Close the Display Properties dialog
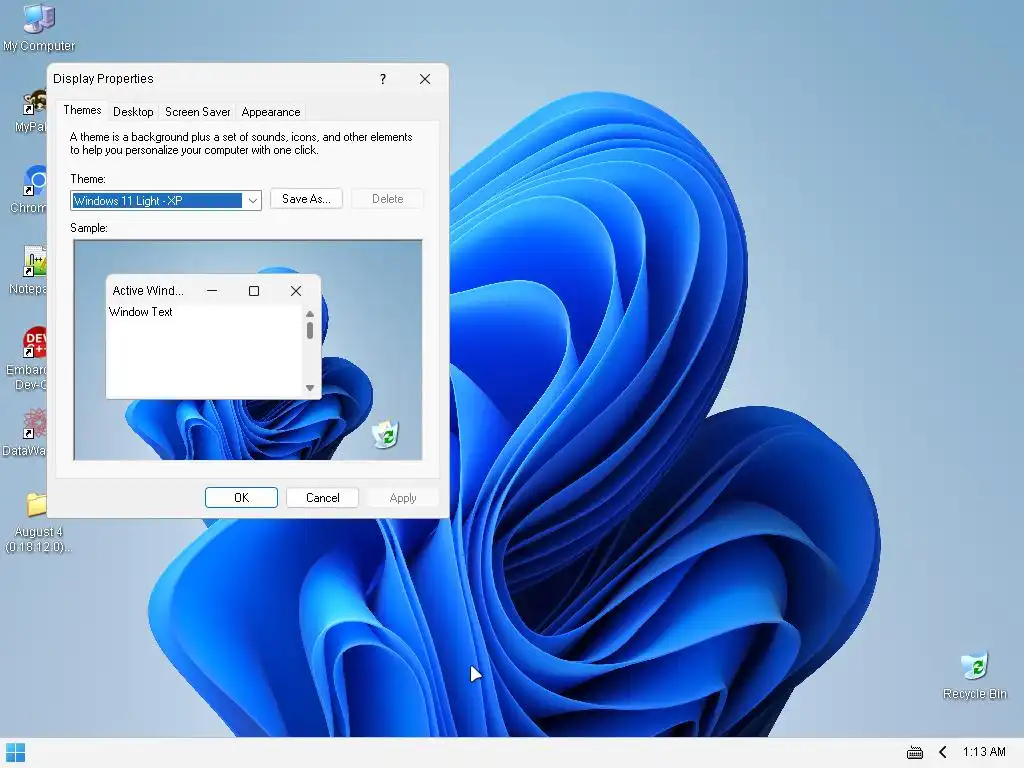Viewport: 1024px width, 768px height. point(424,79)
